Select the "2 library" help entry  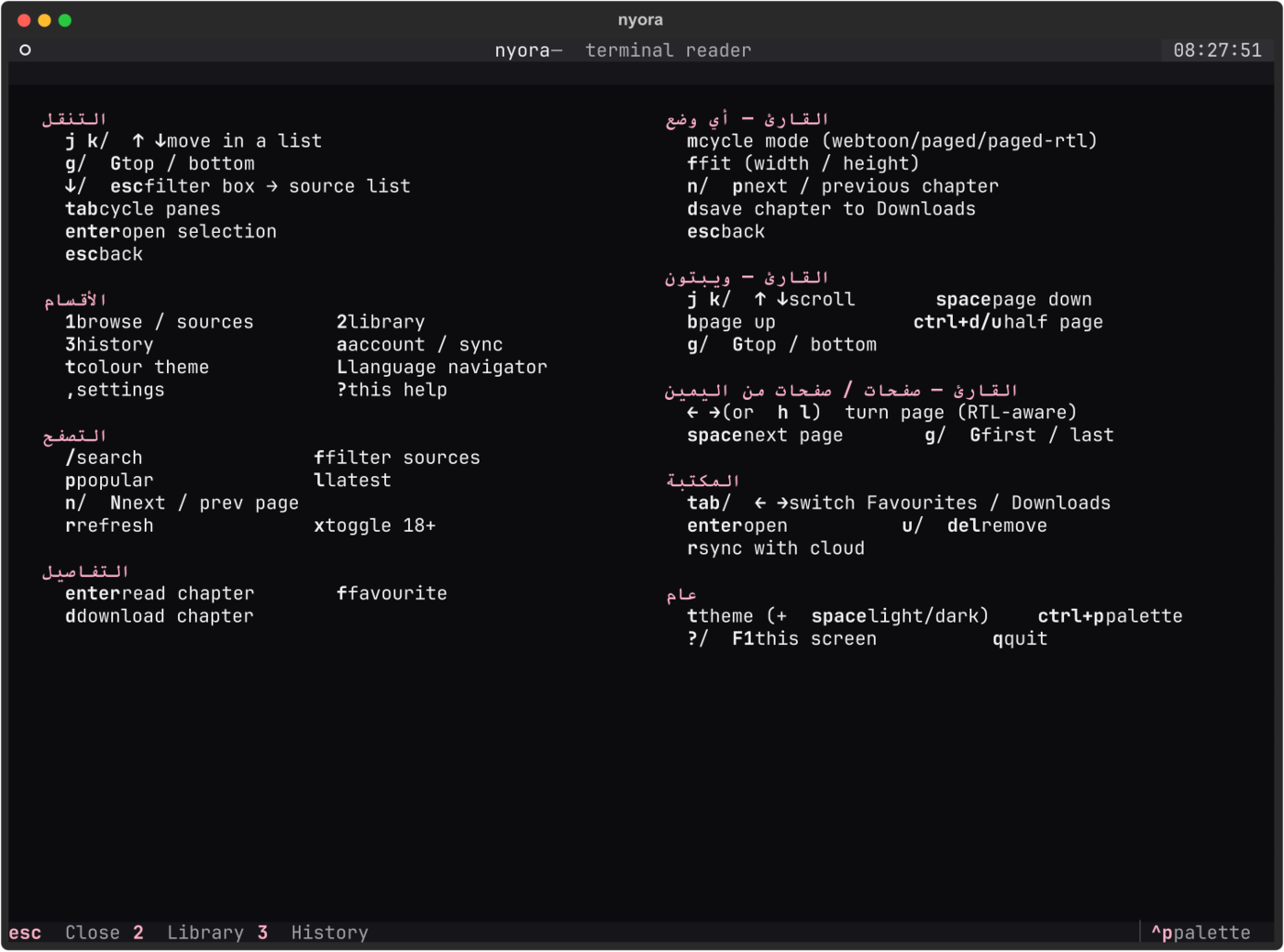click(381, 322)
